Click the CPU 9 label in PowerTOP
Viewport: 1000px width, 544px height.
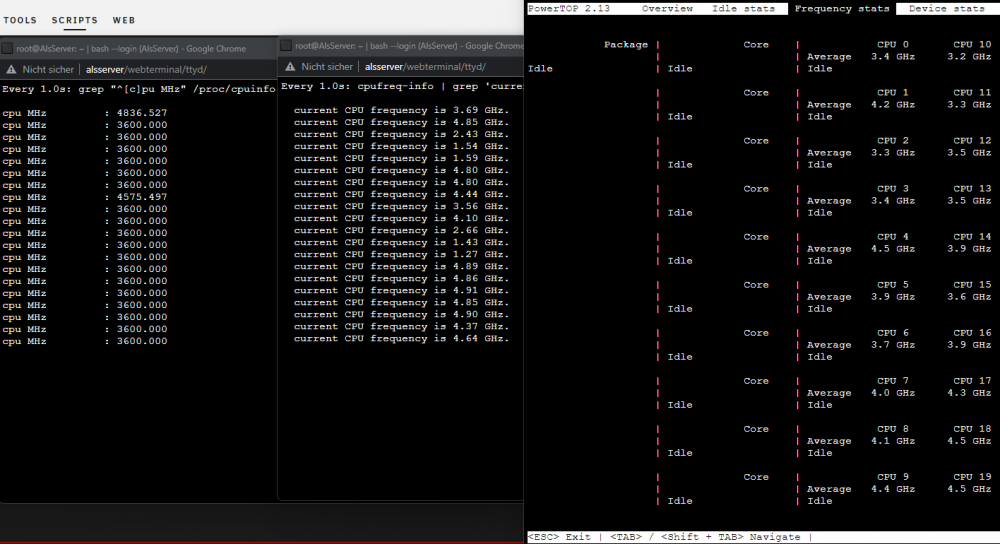[x=893, y=477]
